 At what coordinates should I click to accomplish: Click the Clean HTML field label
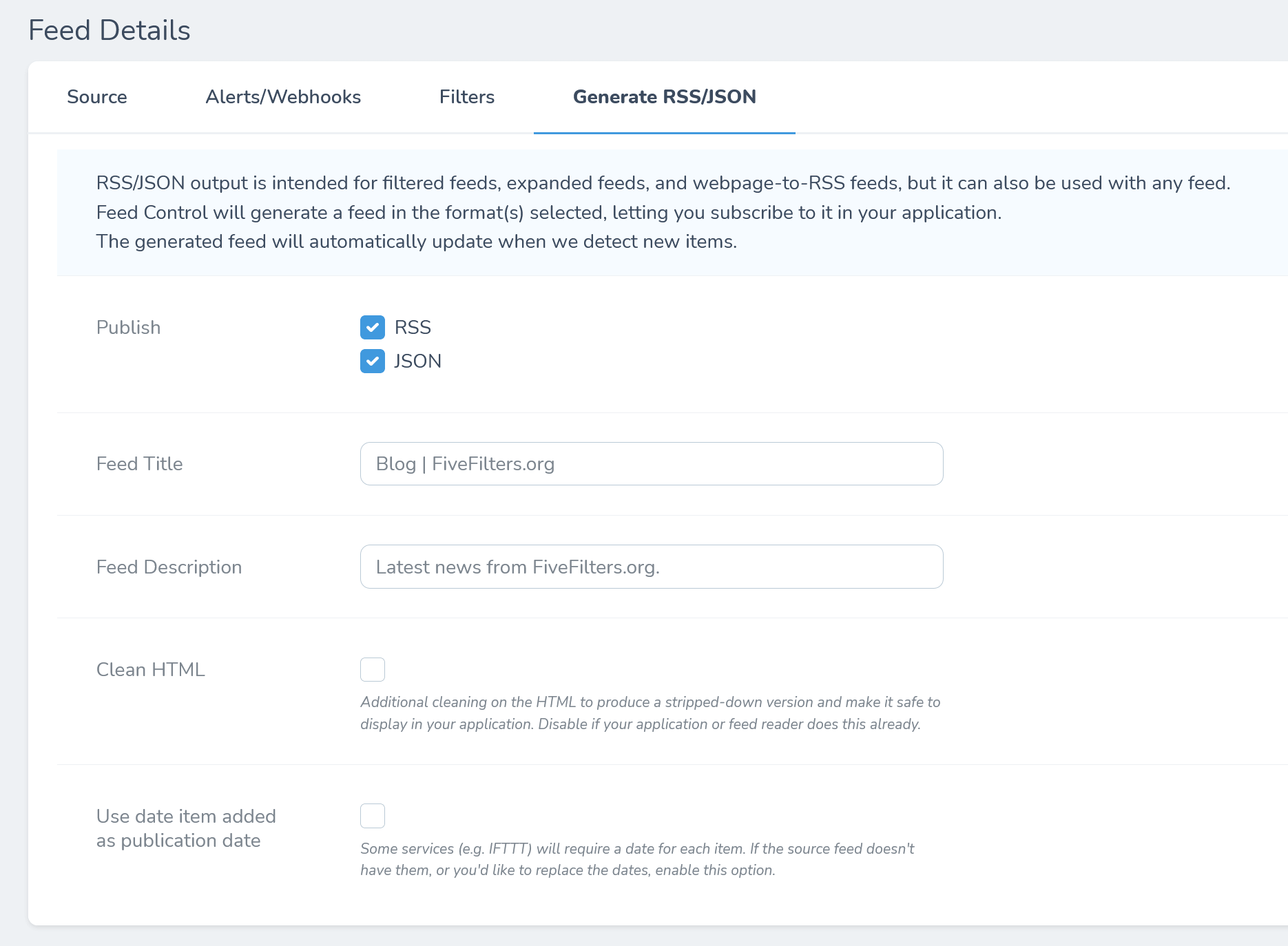point(151,670)
